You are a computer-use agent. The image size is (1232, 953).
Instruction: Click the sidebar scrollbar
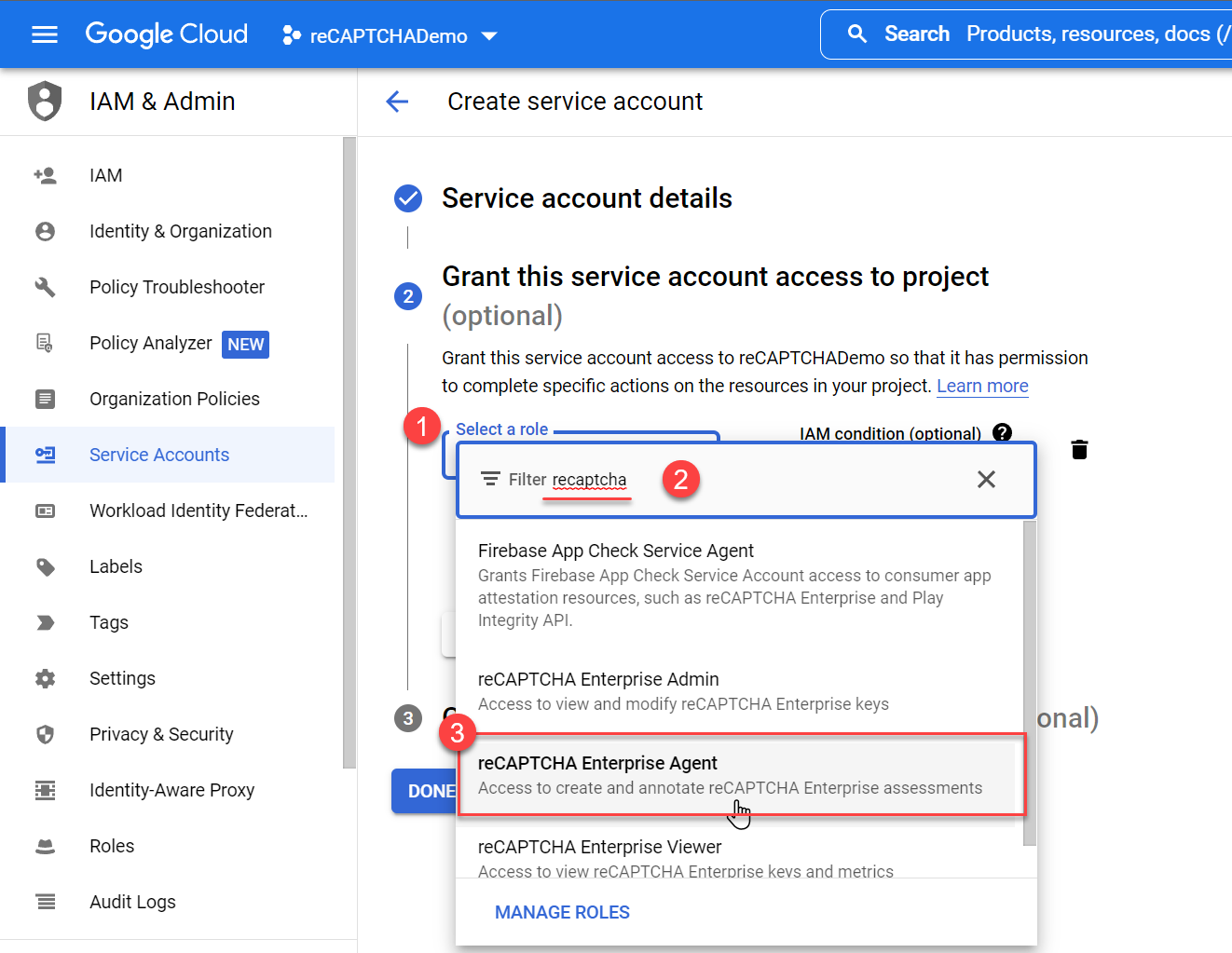pos(349,453)
